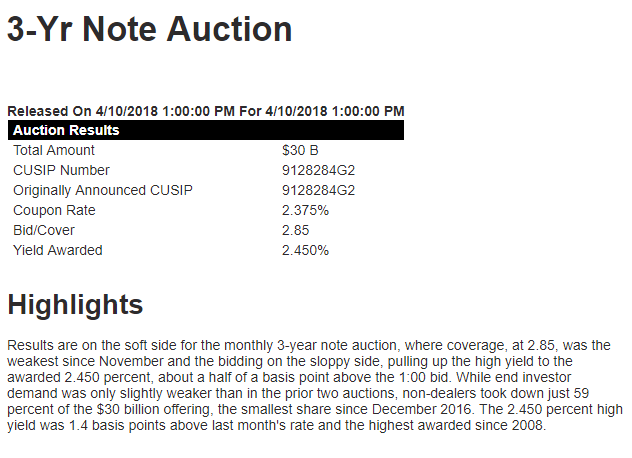
Task: Click the Yield Awarded label
Action: 58,250
